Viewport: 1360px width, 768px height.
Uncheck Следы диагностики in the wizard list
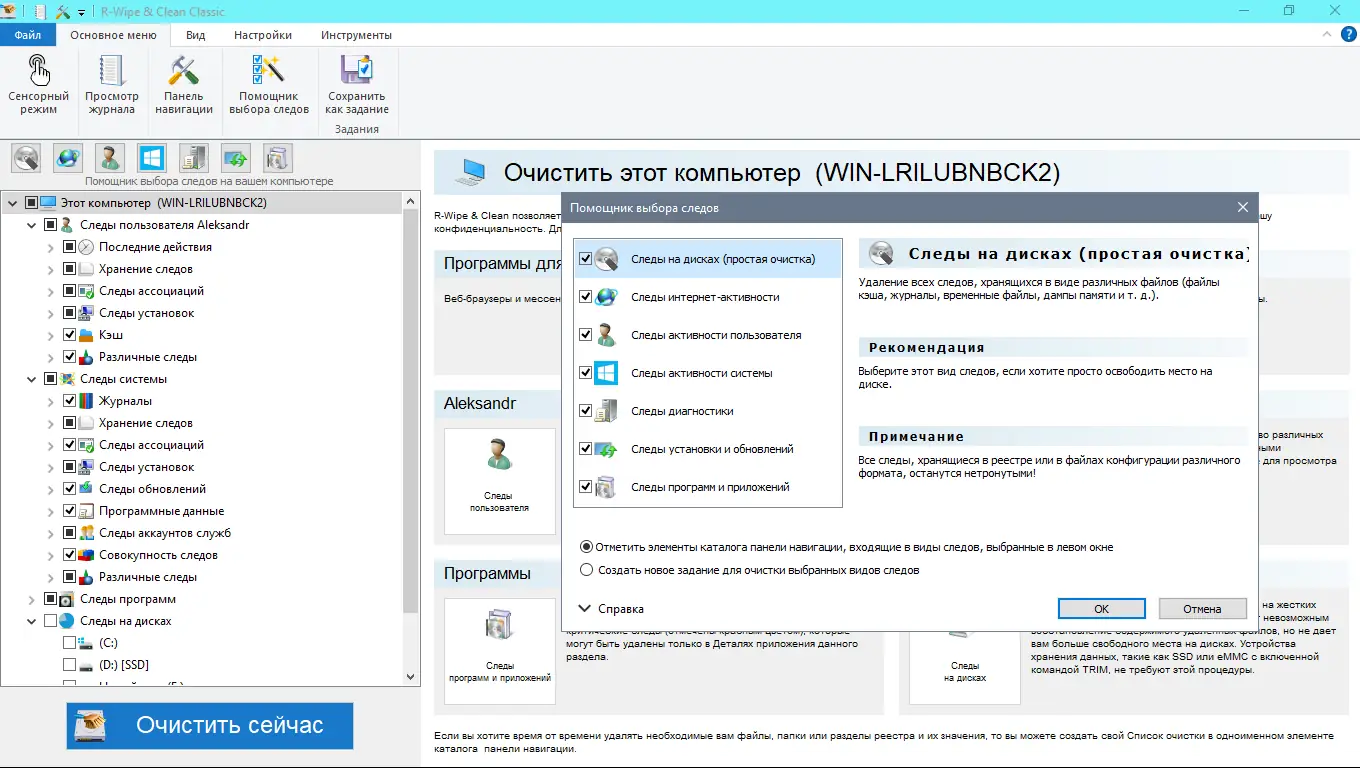click(586, 410)
